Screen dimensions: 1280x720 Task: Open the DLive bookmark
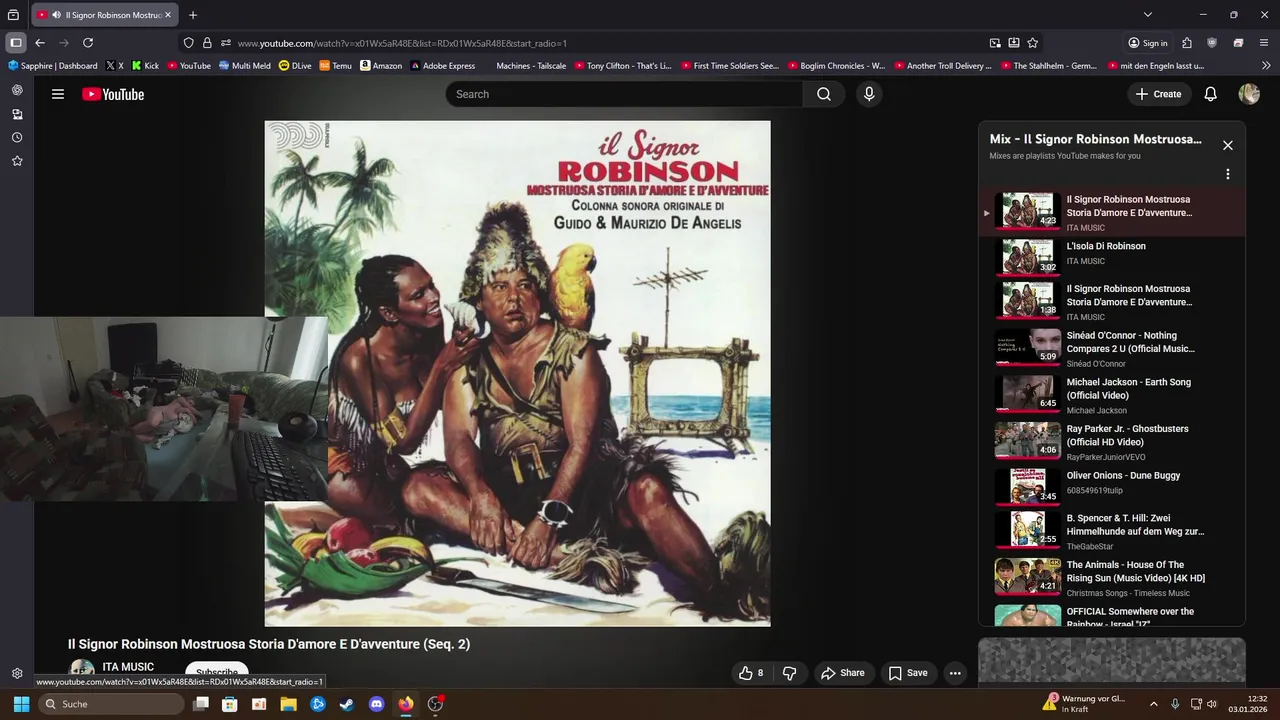coord(295,66)
